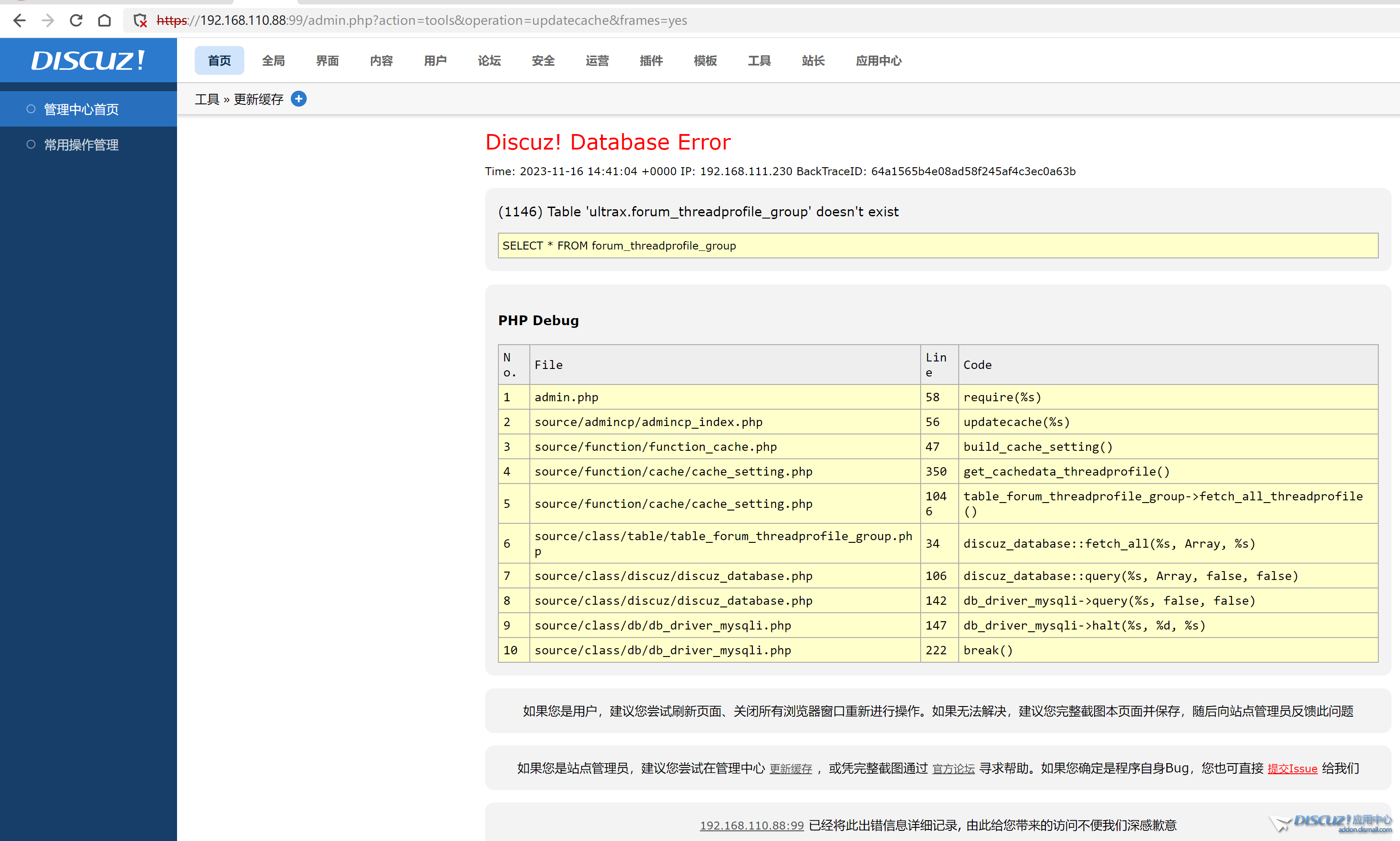Open the 插件 menu
This screenshot has width=1400, height=841.
(651, 61)
